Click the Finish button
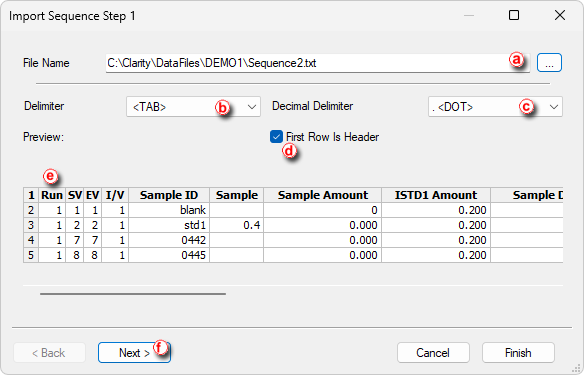The height and width of the screenshot is (375, 584). tap(518, 353)
